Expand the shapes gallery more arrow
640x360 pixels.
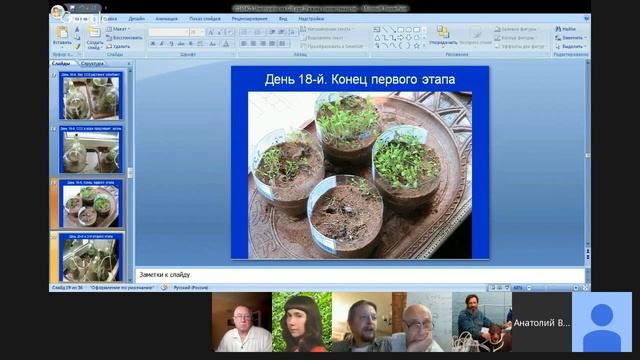[x=424, y=46]
